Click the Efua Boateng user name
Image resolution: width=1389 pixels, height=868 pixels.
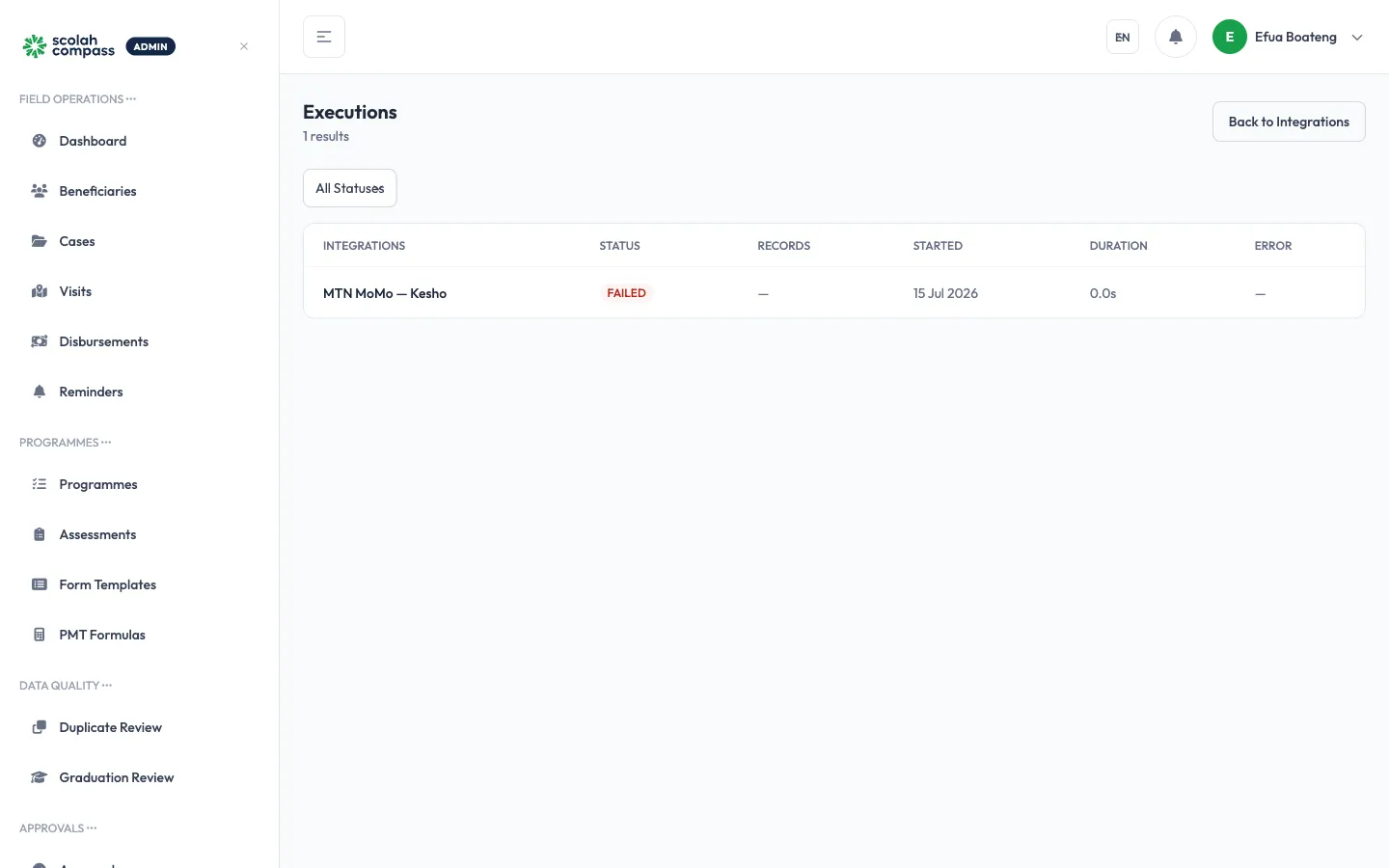(1295, 37)
